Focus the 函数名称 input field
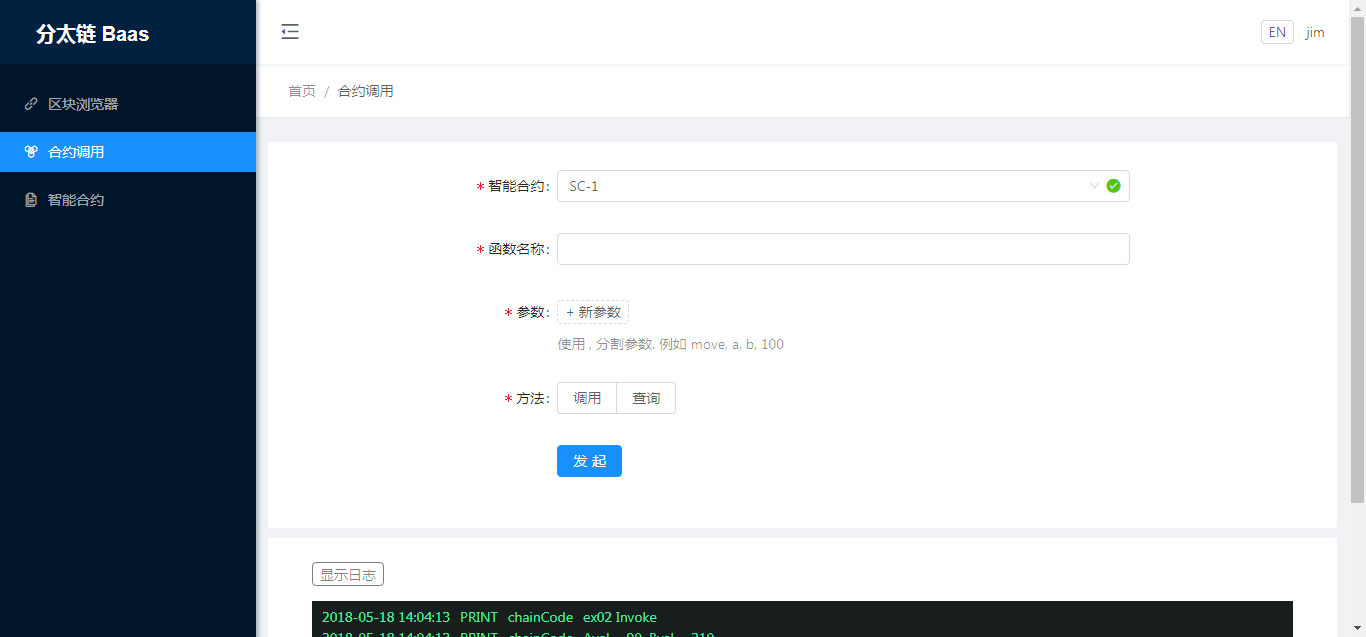 coord(842,249)
